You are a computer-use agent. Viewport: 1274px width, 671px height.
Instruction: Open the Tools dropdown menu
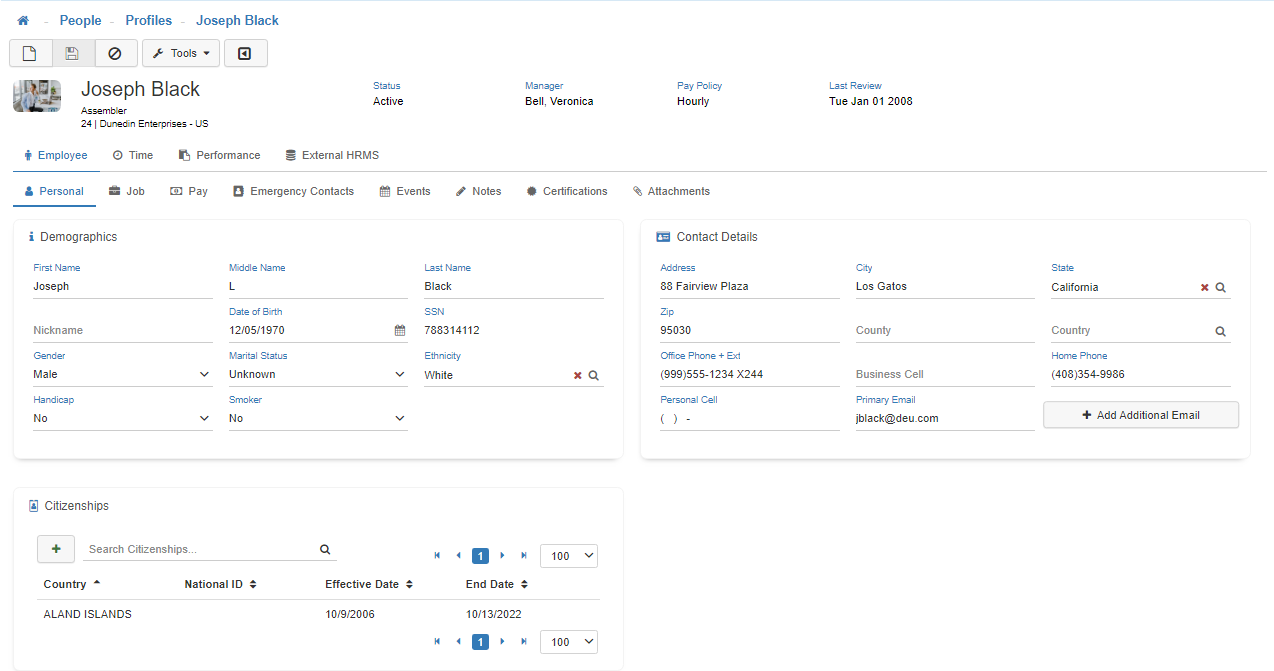[181, 53]
